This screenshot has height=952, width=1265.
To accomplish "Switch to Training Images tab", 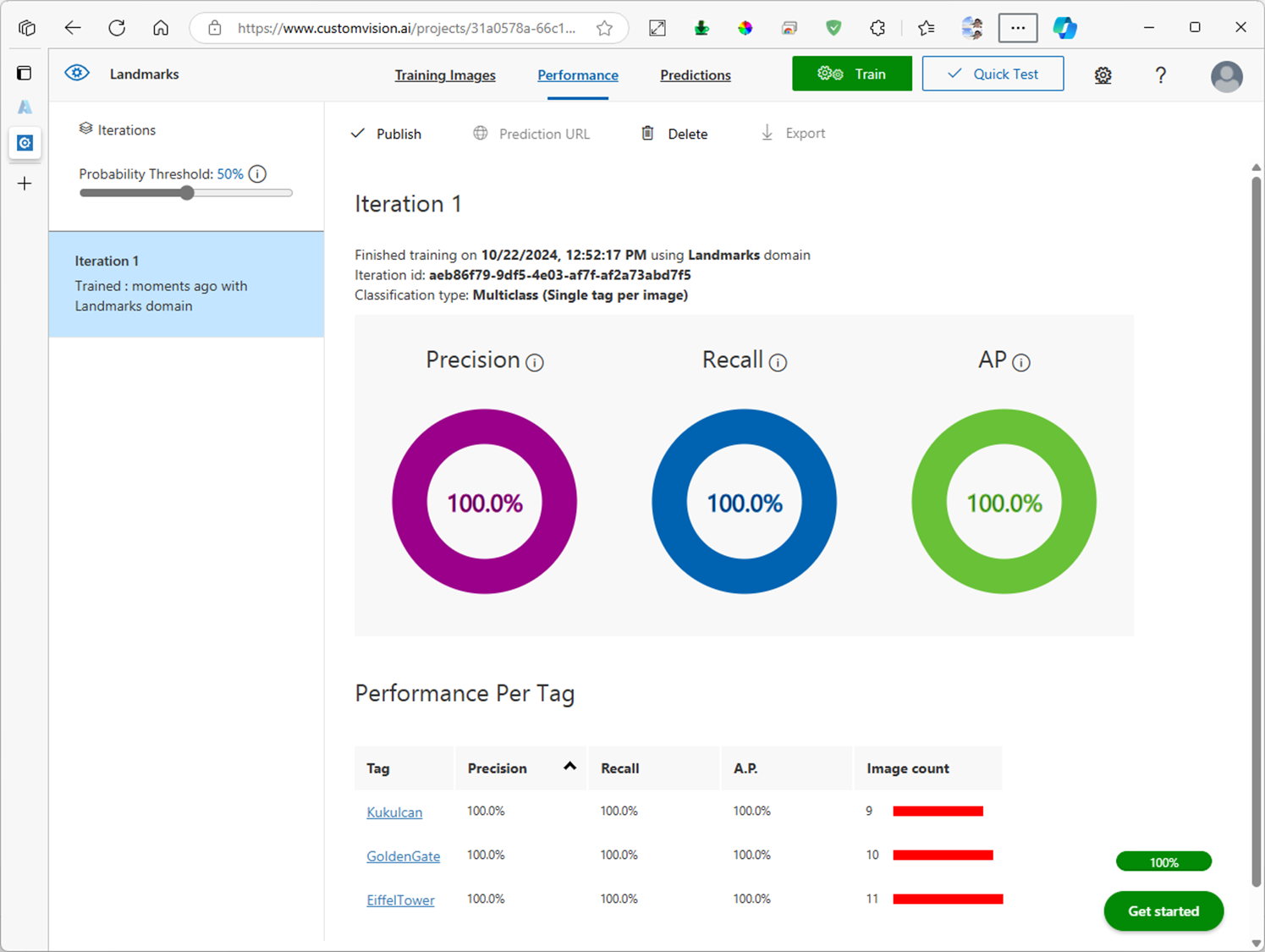I will [x=445, y=75].
